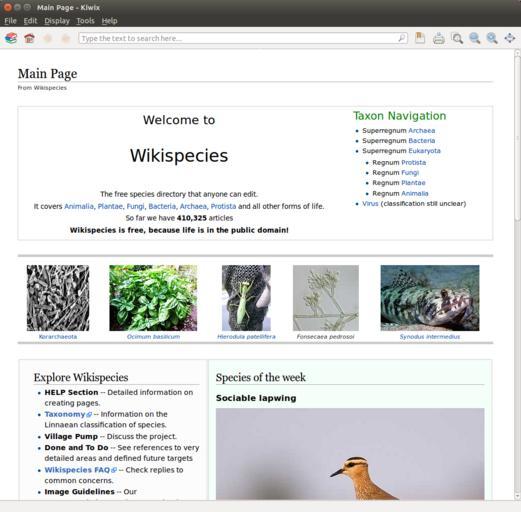Click the back navigation arrow
Screen dimensions: 521x512
click(x=48, y=38)
